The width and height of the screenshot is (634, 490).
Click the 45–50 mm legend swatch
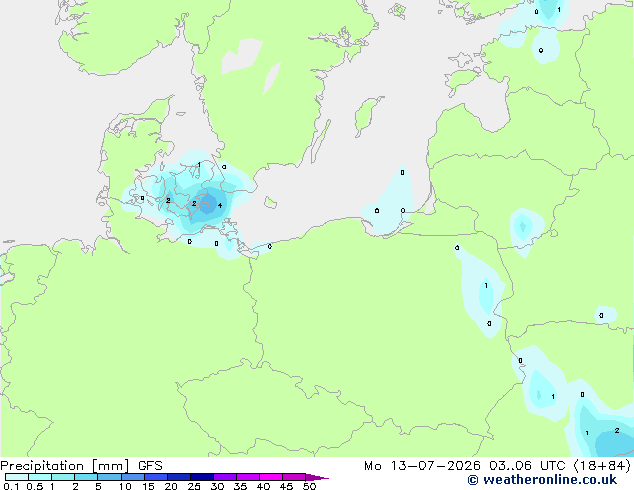coord(294,477)
